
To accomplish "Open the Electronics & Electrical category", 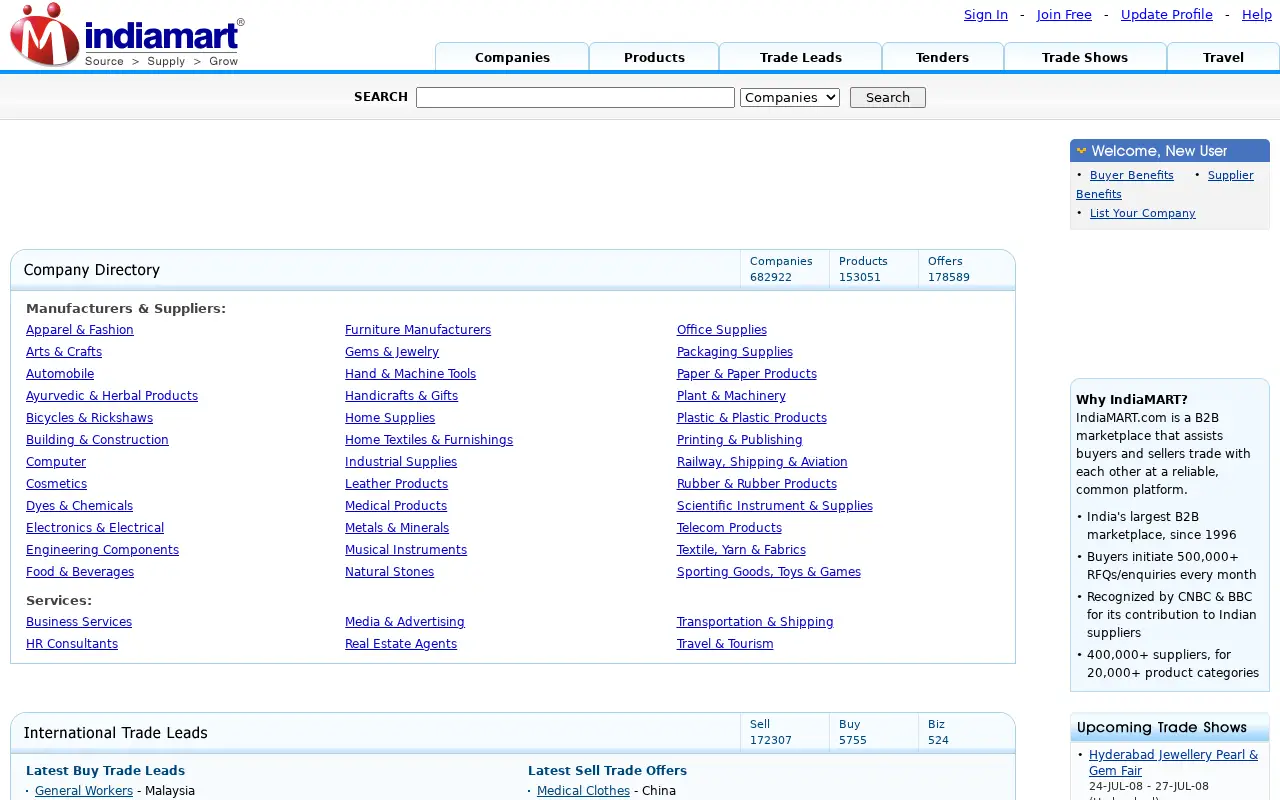I will (95, 528).
